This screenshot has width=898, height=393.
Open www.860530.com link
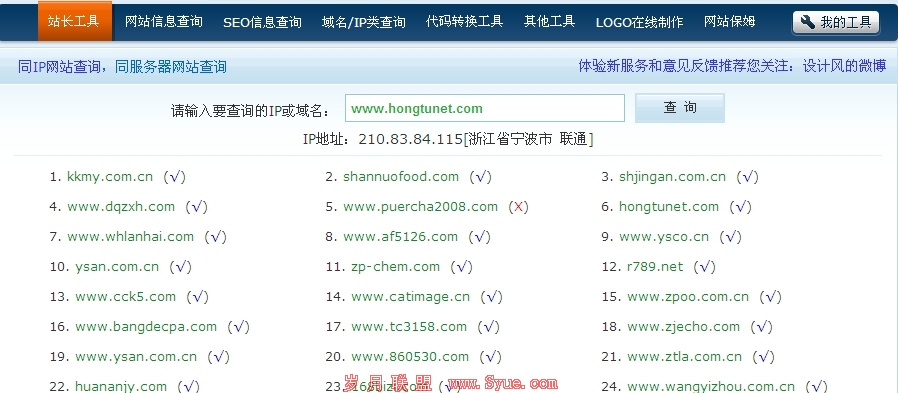pyautogui.click(x=410, y=356)
